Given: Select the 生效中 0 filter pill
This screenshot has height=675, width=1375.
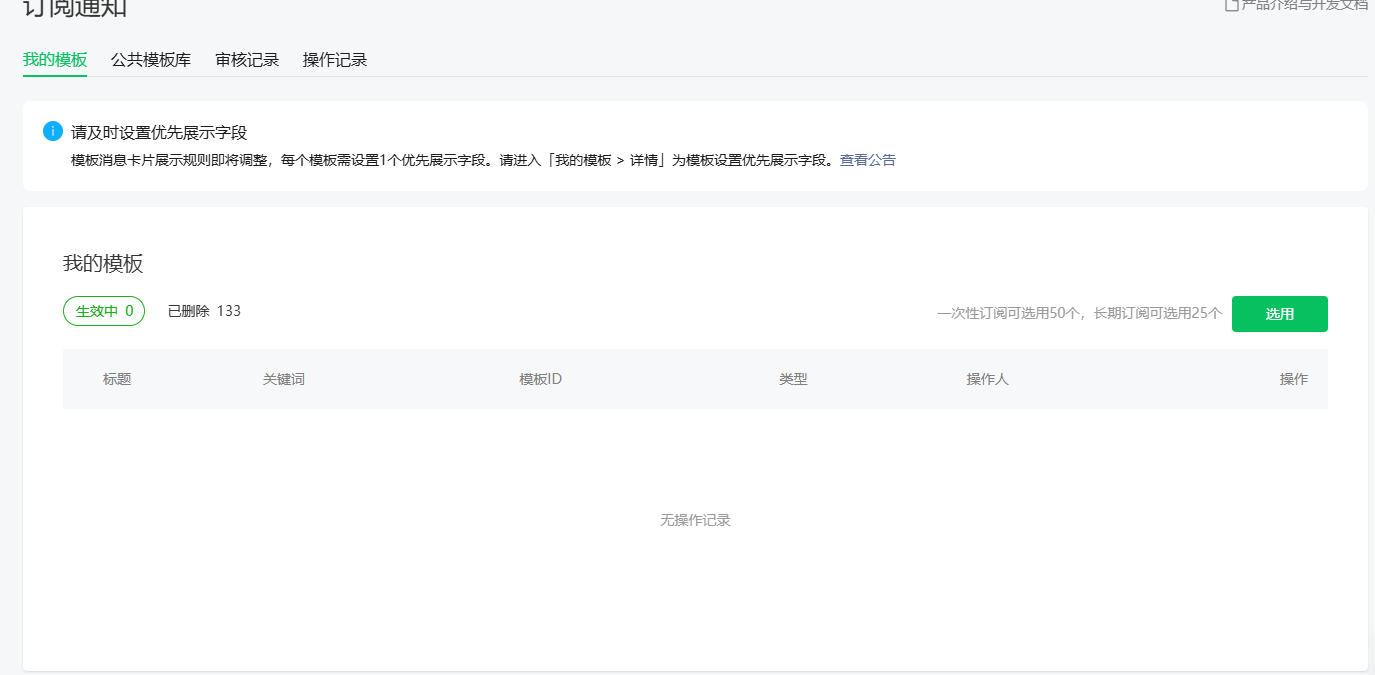Looking at the screenshot, I should coord(104,311).
